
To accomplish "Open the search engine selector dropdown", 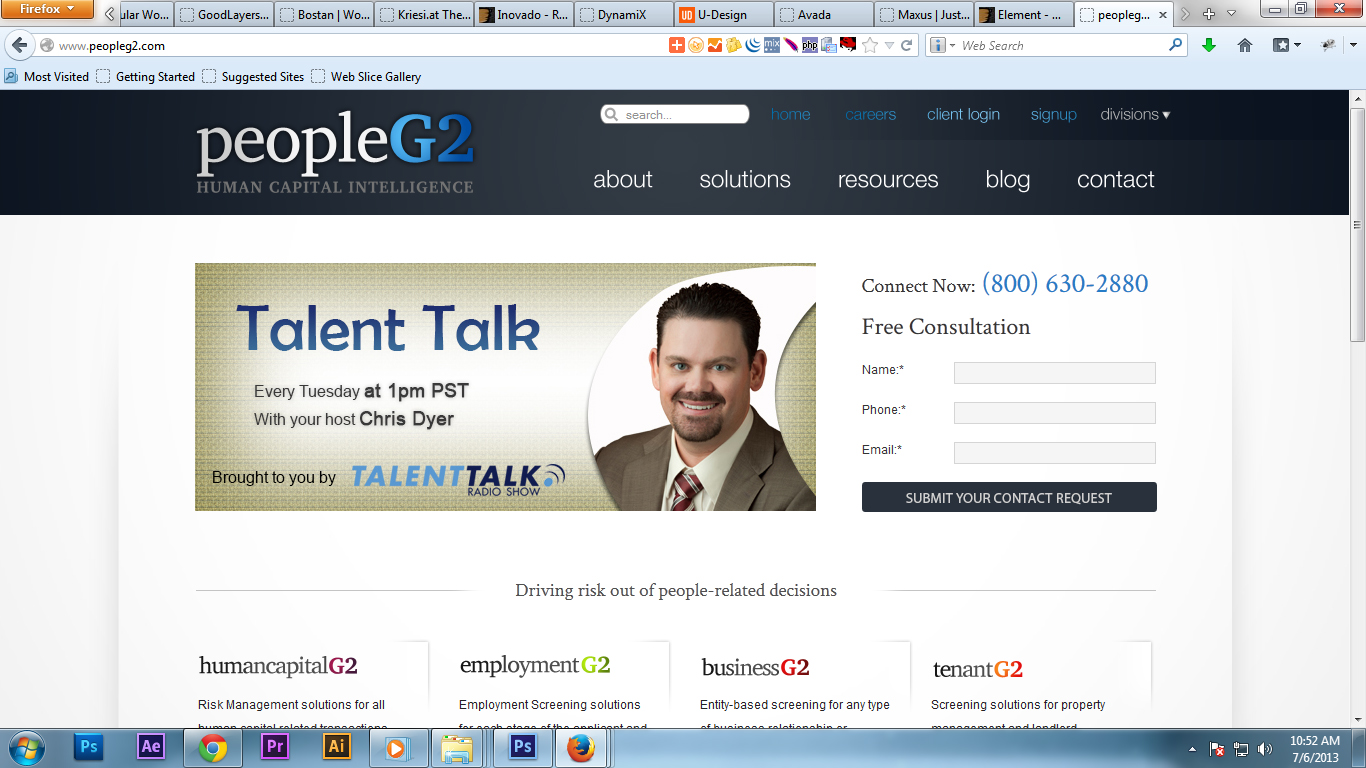I will (x=942, y=46).
